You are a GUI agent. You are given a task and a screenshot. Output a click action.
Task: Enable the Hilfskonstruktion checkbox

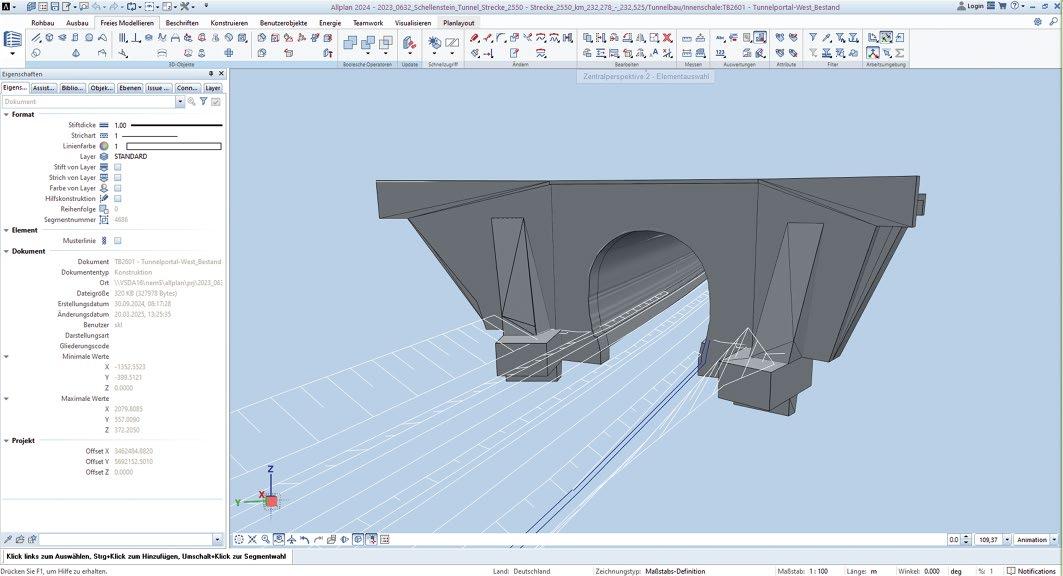pos(117,198)
